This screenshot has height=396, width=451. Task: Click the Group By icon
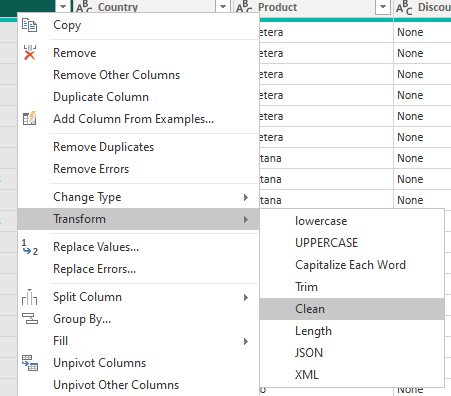point(30,319)
